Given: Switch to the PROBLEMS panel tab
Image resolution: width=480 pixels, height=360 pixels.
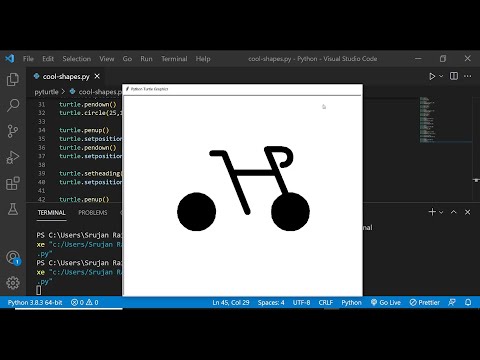Looking at the screenshot, I should point(93,213).
